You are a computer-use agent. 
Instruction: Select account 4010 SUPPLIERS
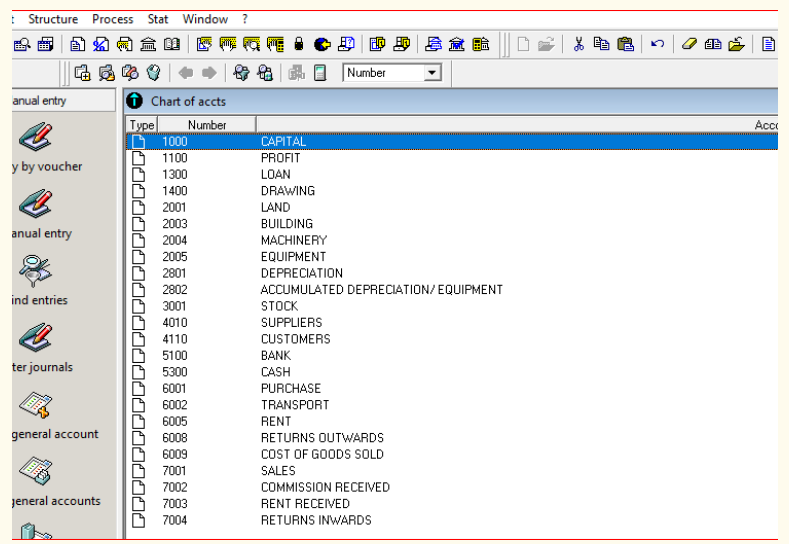(451, 323)
